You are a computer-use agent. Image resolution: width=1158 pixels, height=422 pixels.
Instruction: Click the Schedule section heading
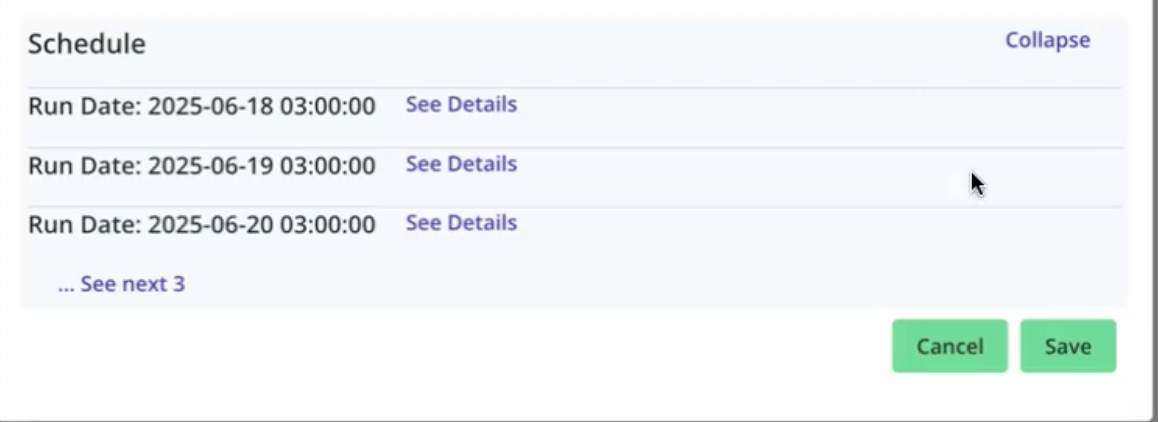click(x=87, y=44)
